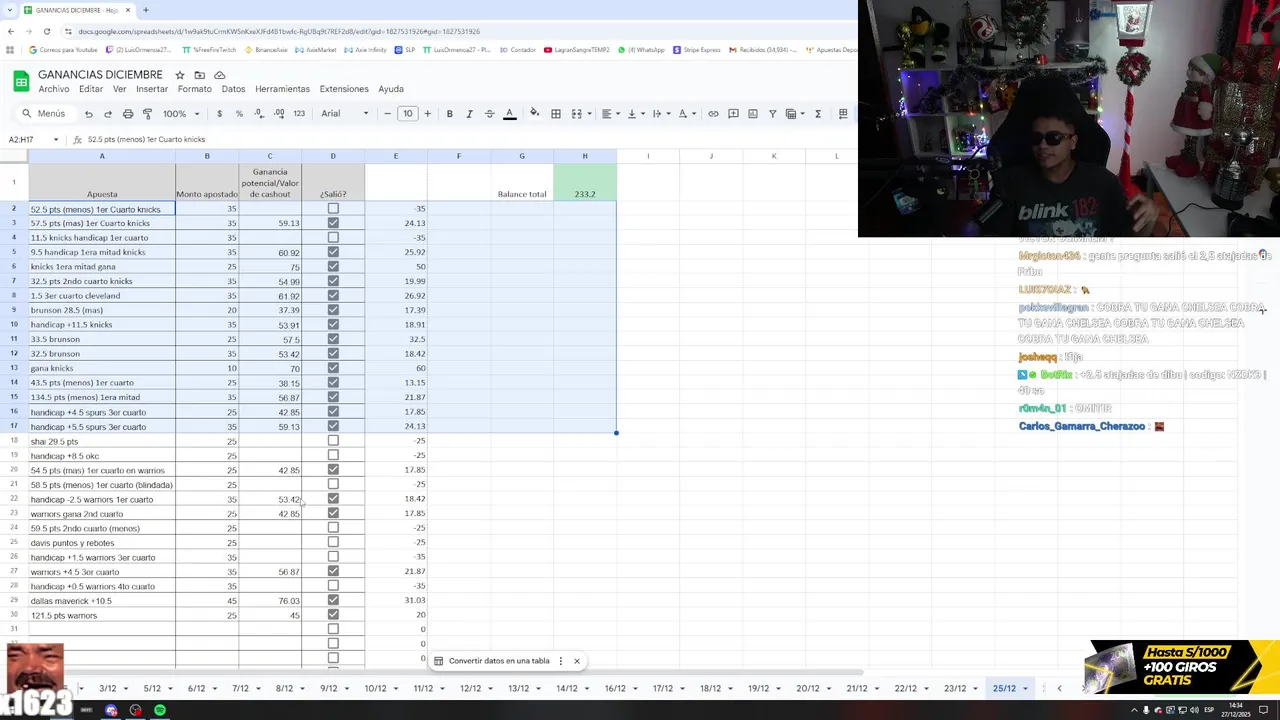
Task: Add a comment with the comment icon
Action: tap(733, 114)
